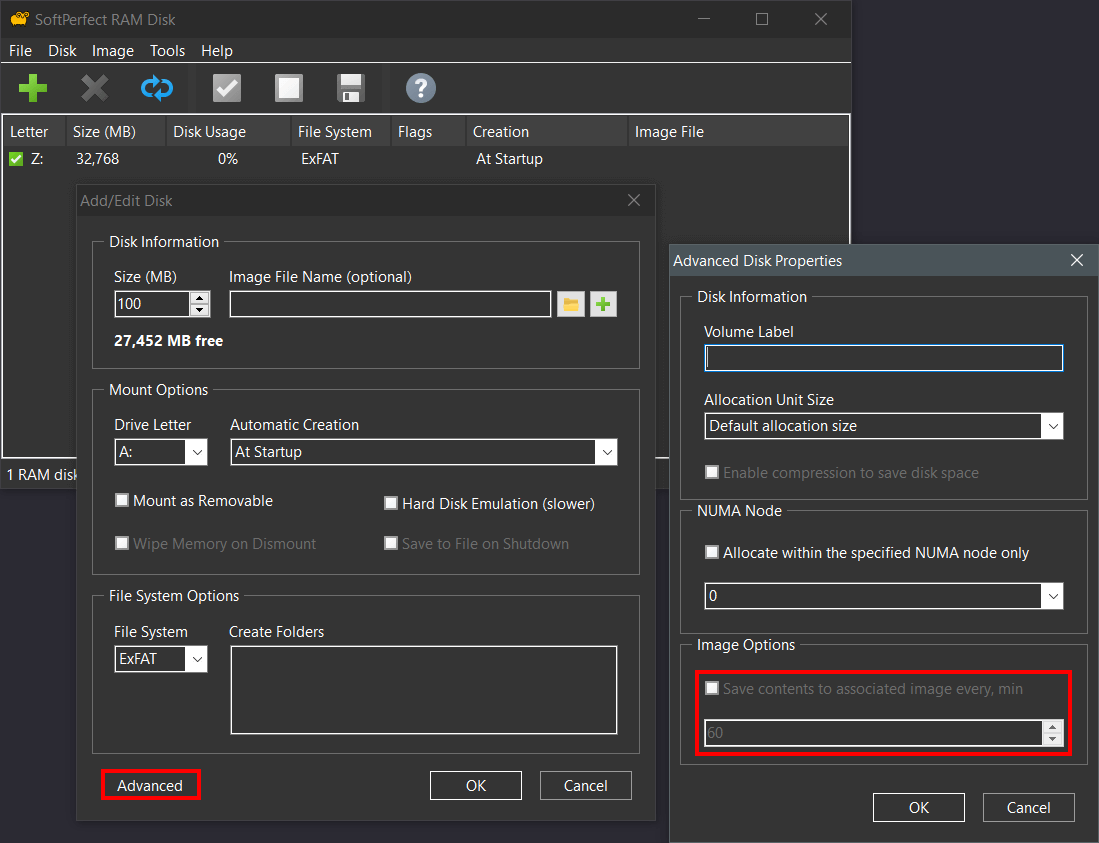The height and width of the screenshot is (843, 1099).
Task: Open the Automatic Creation dropdown
Action: 606,452
